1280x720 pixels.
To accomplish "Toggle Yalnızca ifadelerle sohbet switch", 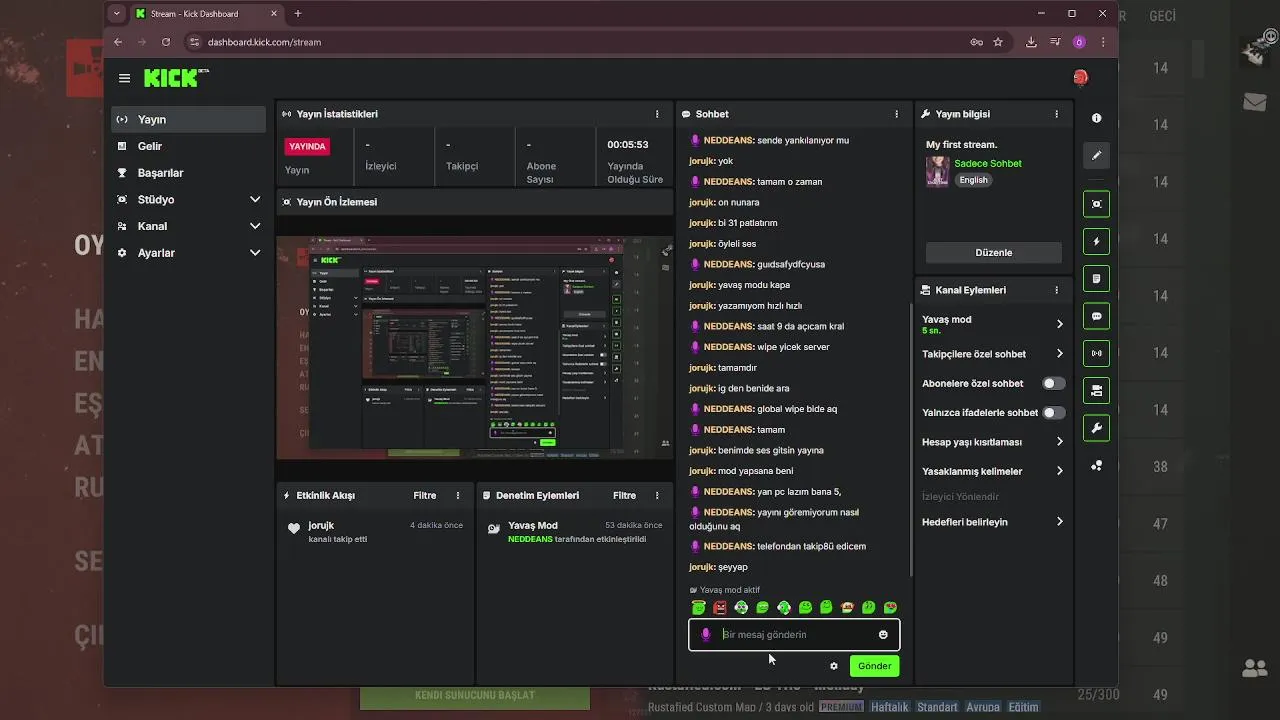I will point(1054,412).
